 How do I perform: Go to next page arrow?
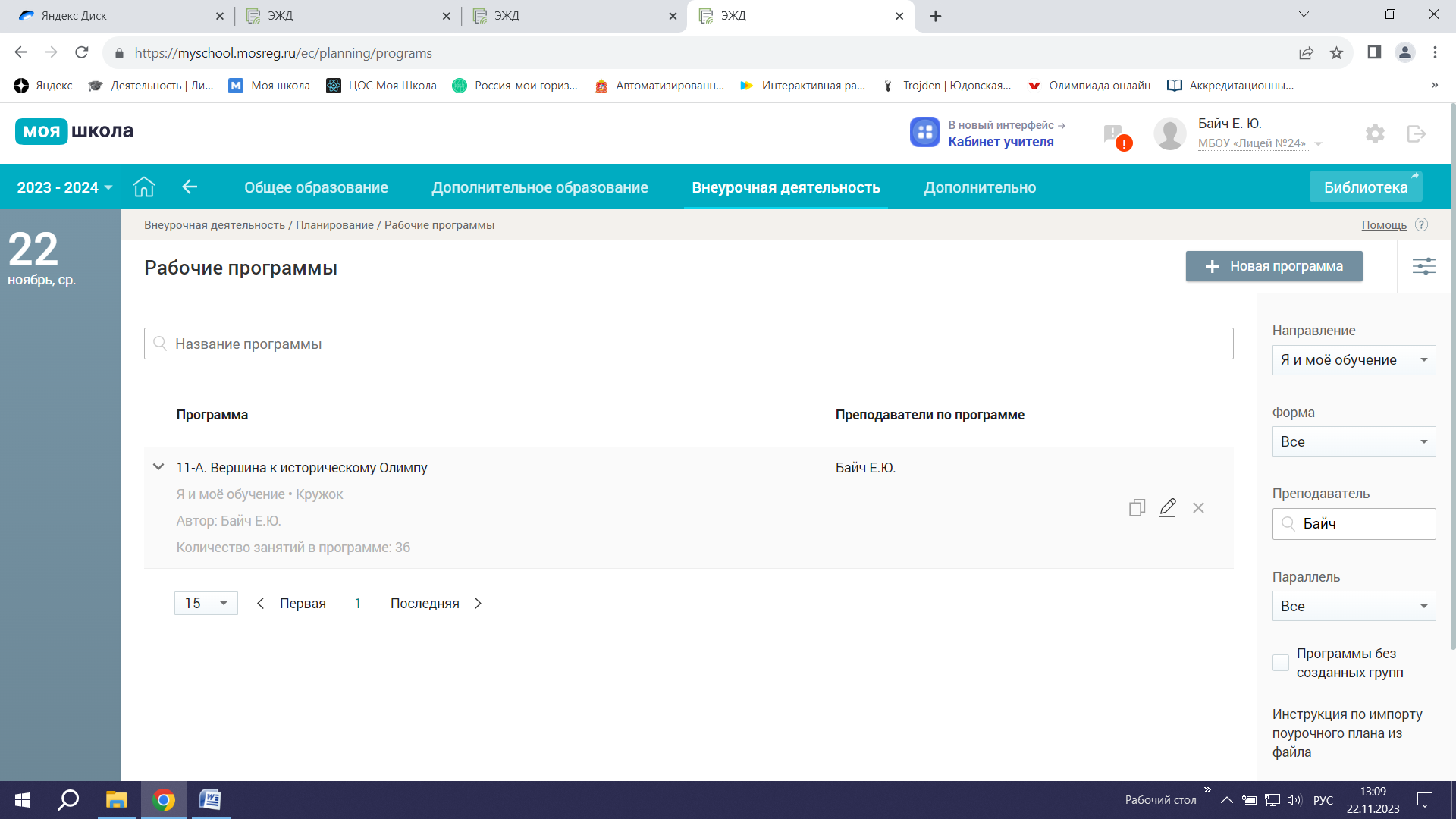(x=478, y=604)
